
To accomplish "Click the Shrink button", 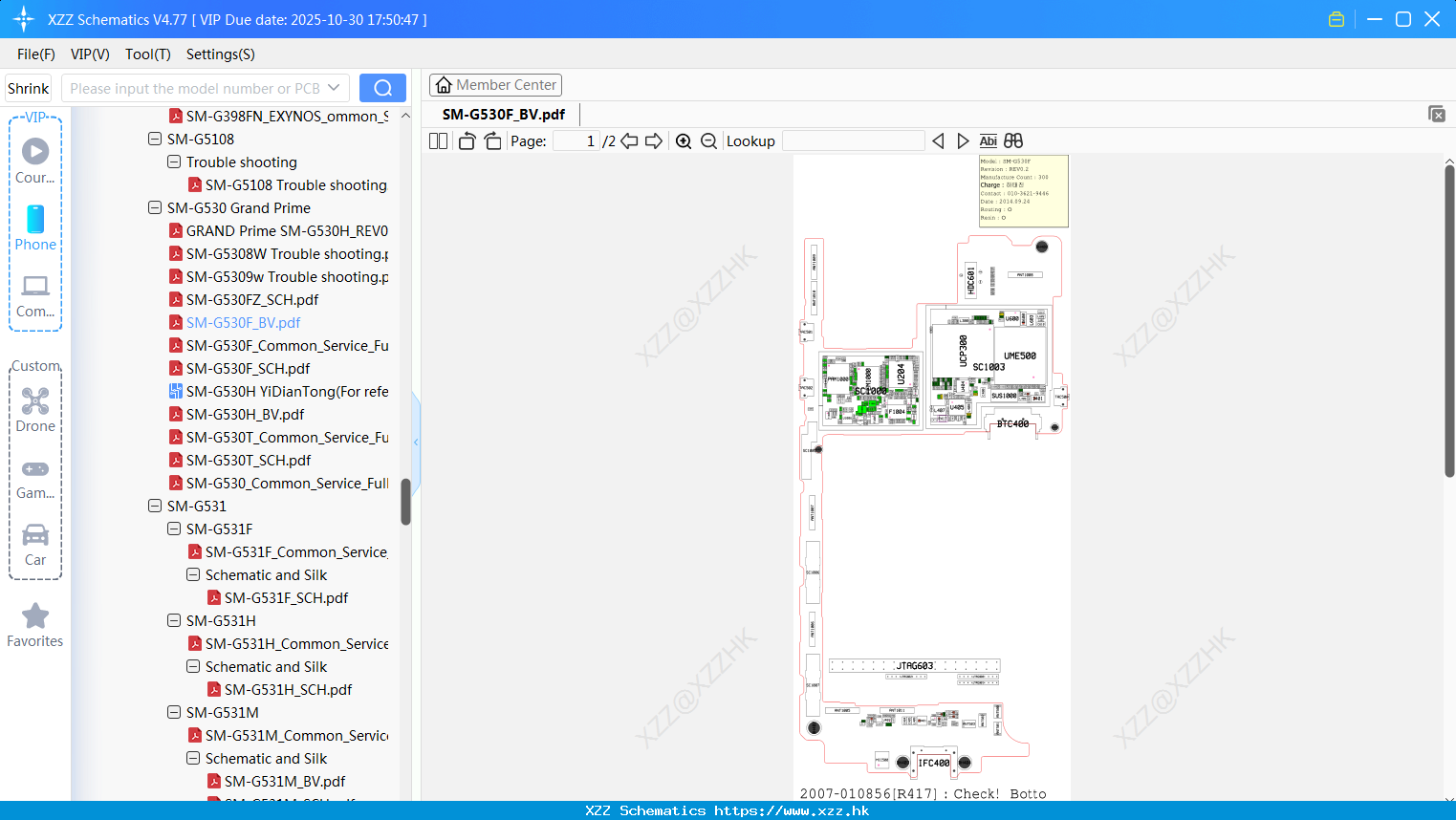I will [28, 88].
